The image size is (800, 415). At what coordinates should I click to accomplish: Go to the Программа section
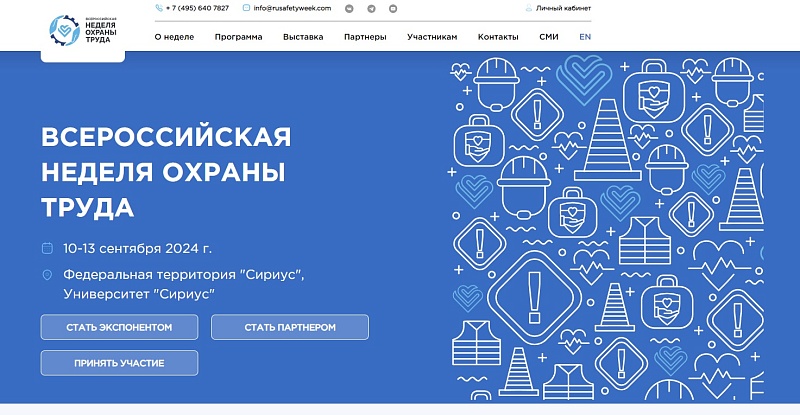pyautogui.click(x=238, y=37)
